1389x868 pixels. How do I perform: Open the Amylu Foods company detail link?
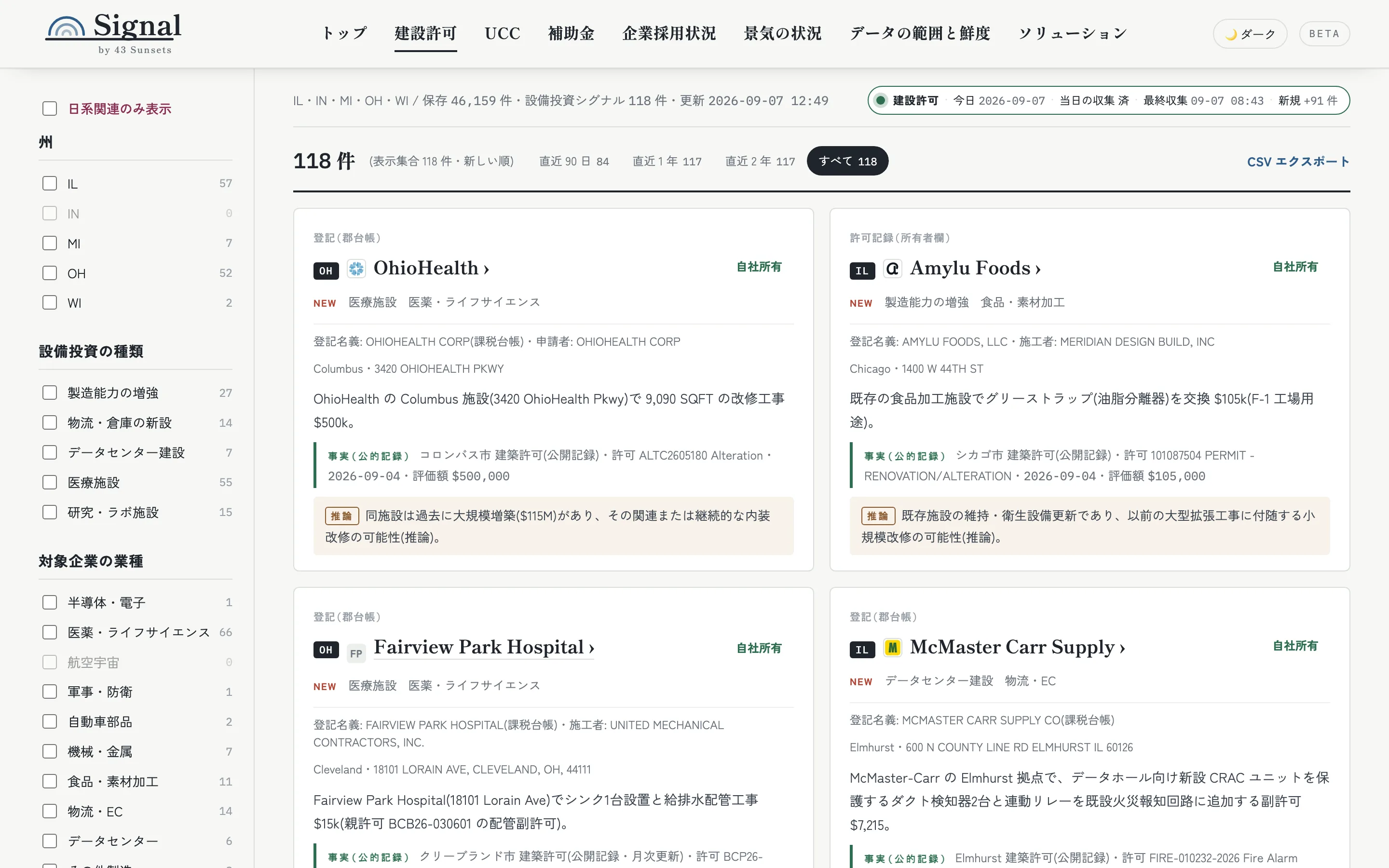(975, 268)
